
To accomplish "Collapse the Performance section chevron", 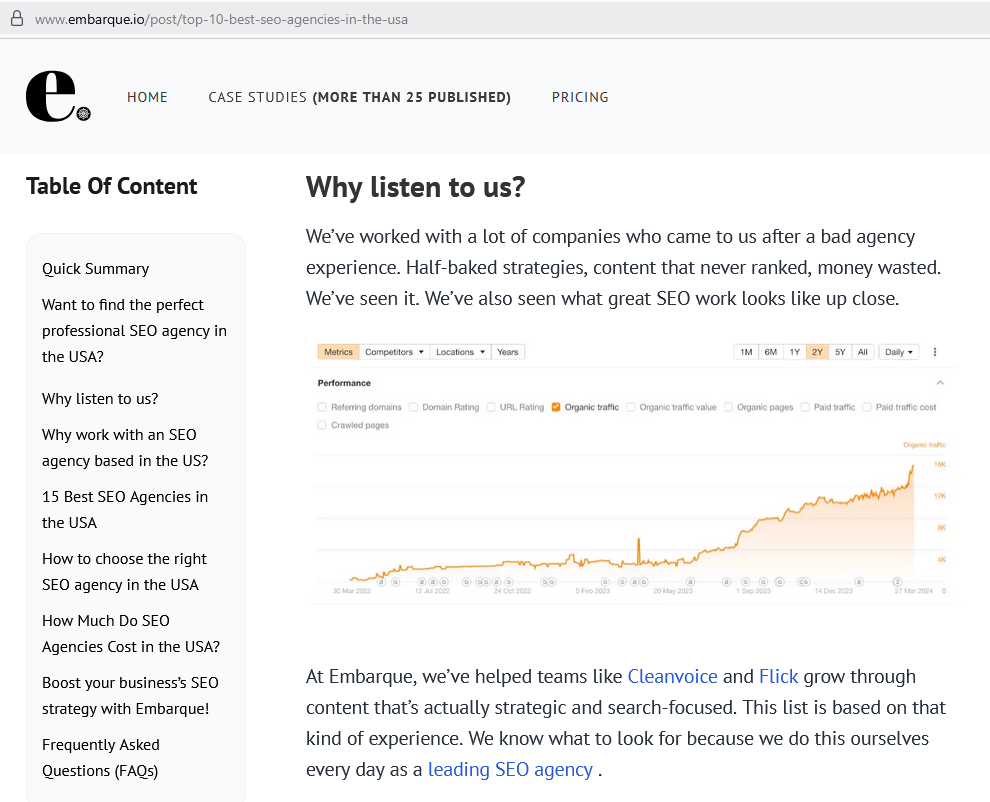I will pyautogui.click(x=940, y=383).
